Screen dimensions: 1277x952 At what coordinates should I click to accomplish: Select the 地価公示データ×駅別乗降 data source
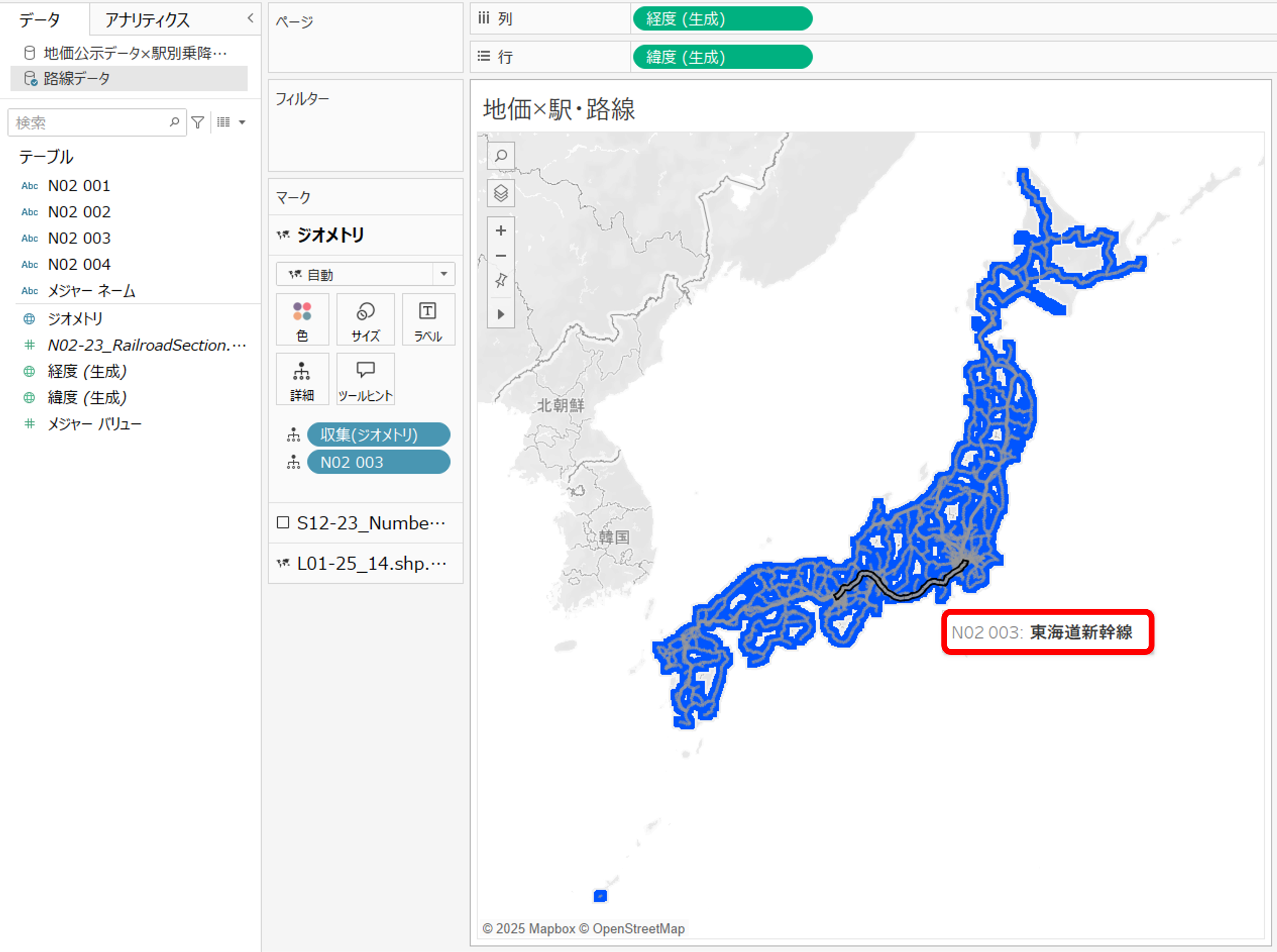129,53
